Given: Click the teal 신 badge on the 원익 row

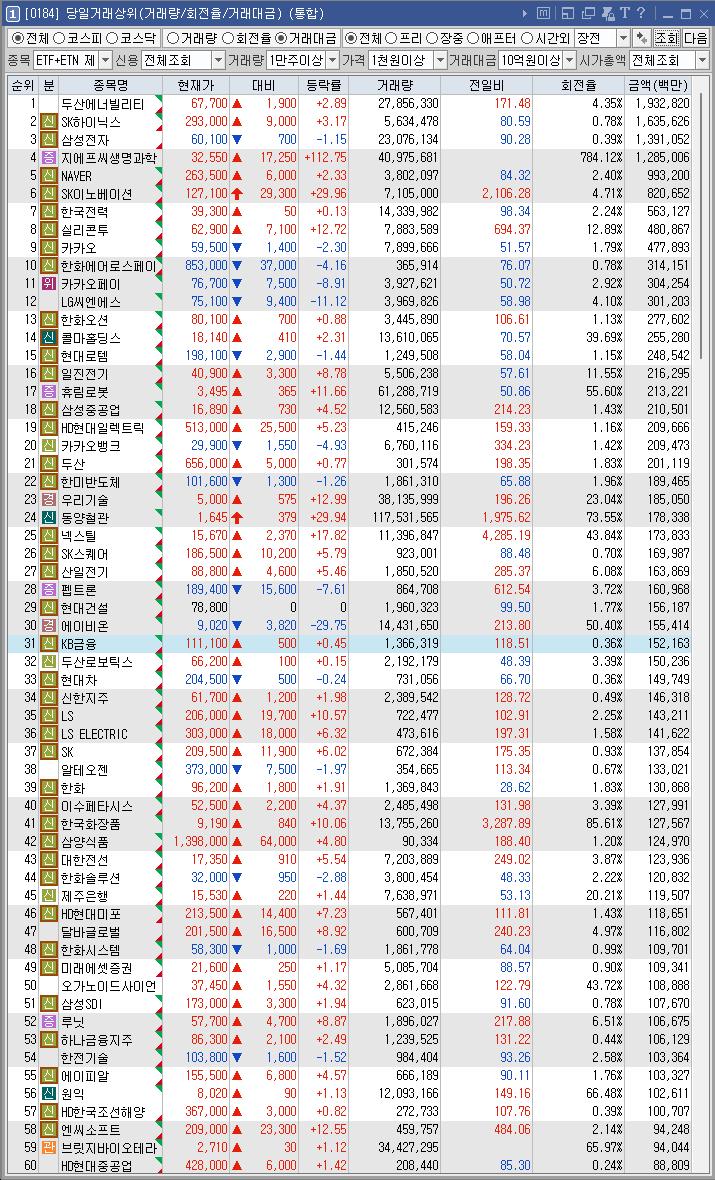Looking at the screenshot, I should pyautogui.click(x=49, y=1094).
